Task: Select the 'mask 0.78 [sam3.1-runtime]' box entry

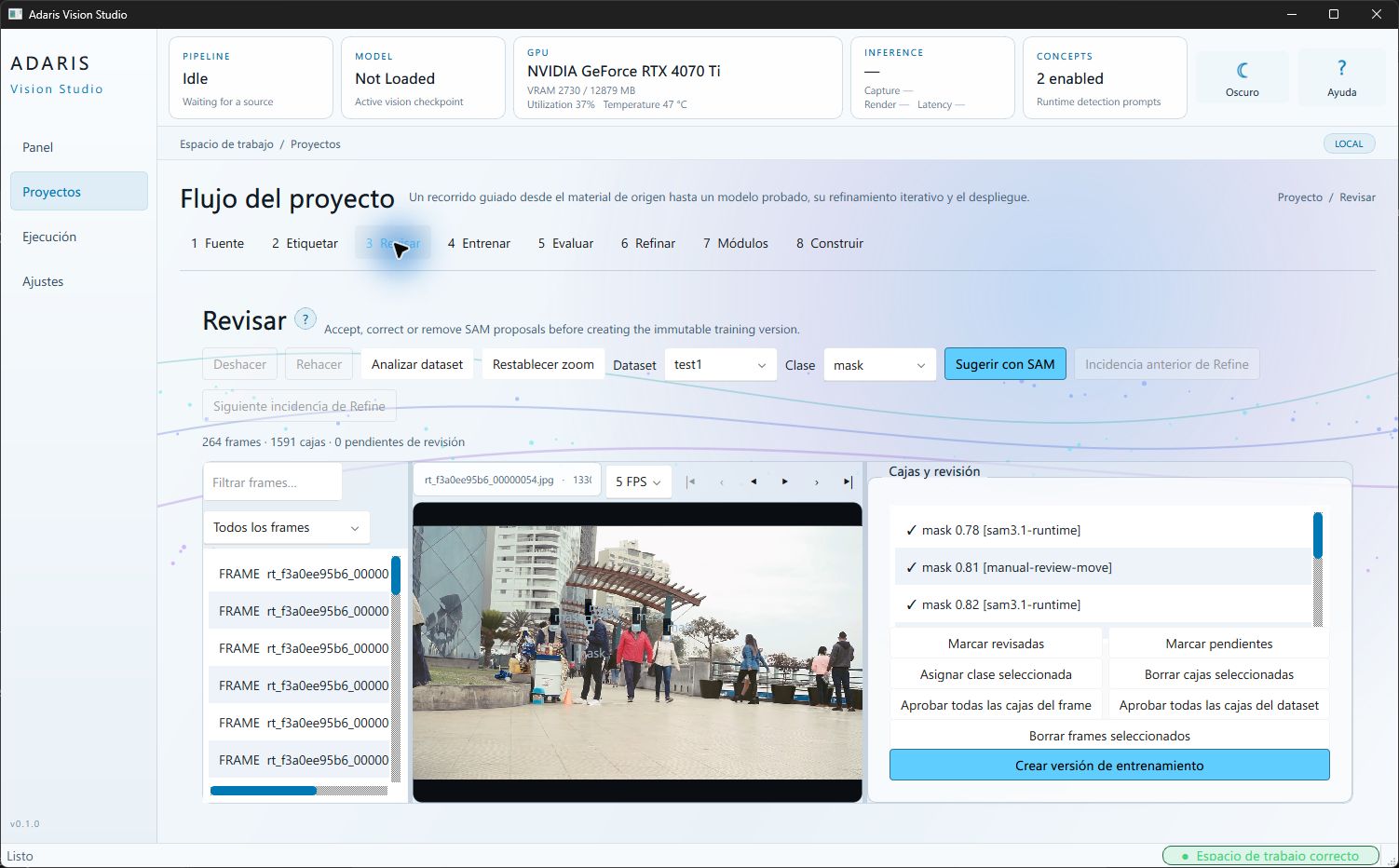Action: coord(1102,530)
